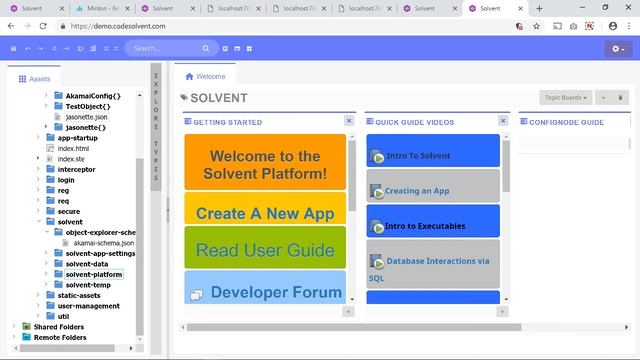
Task: Click the Welcome to the Solvent Platform card
Action: coord(265,162)
